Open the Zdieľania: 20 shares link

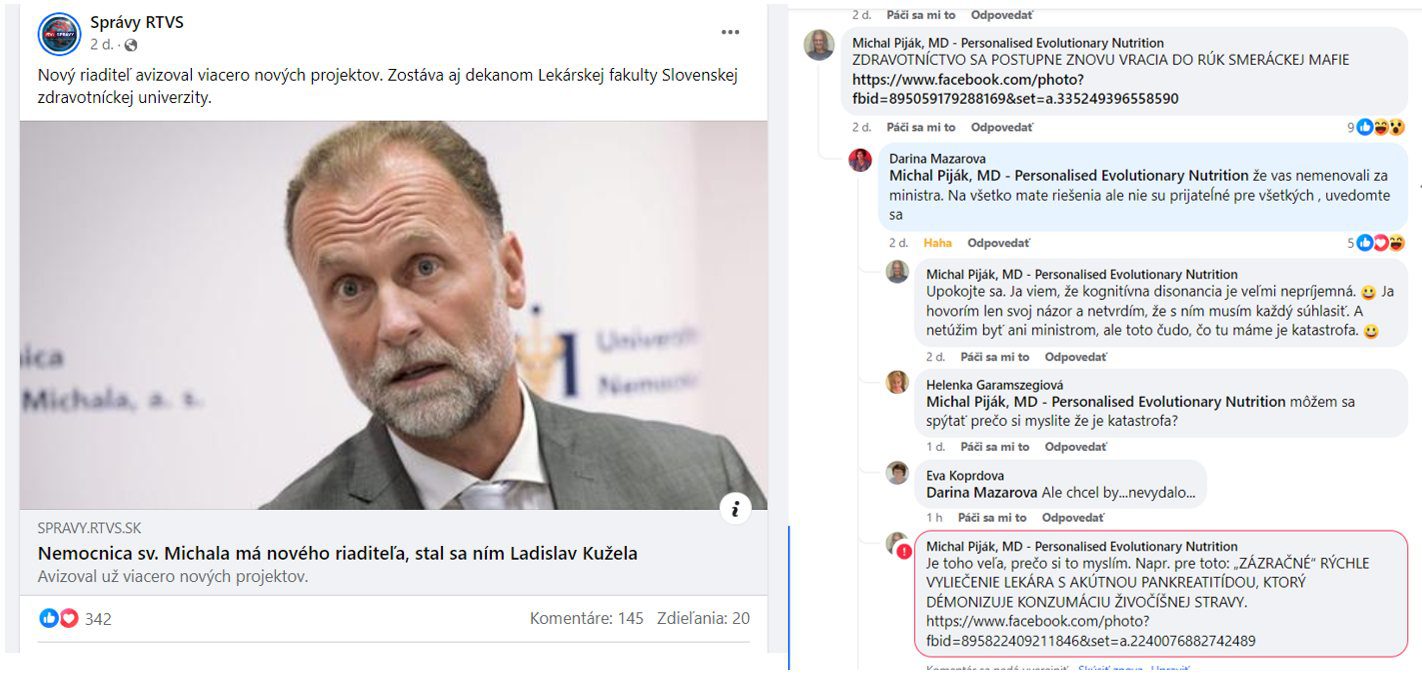703,618
